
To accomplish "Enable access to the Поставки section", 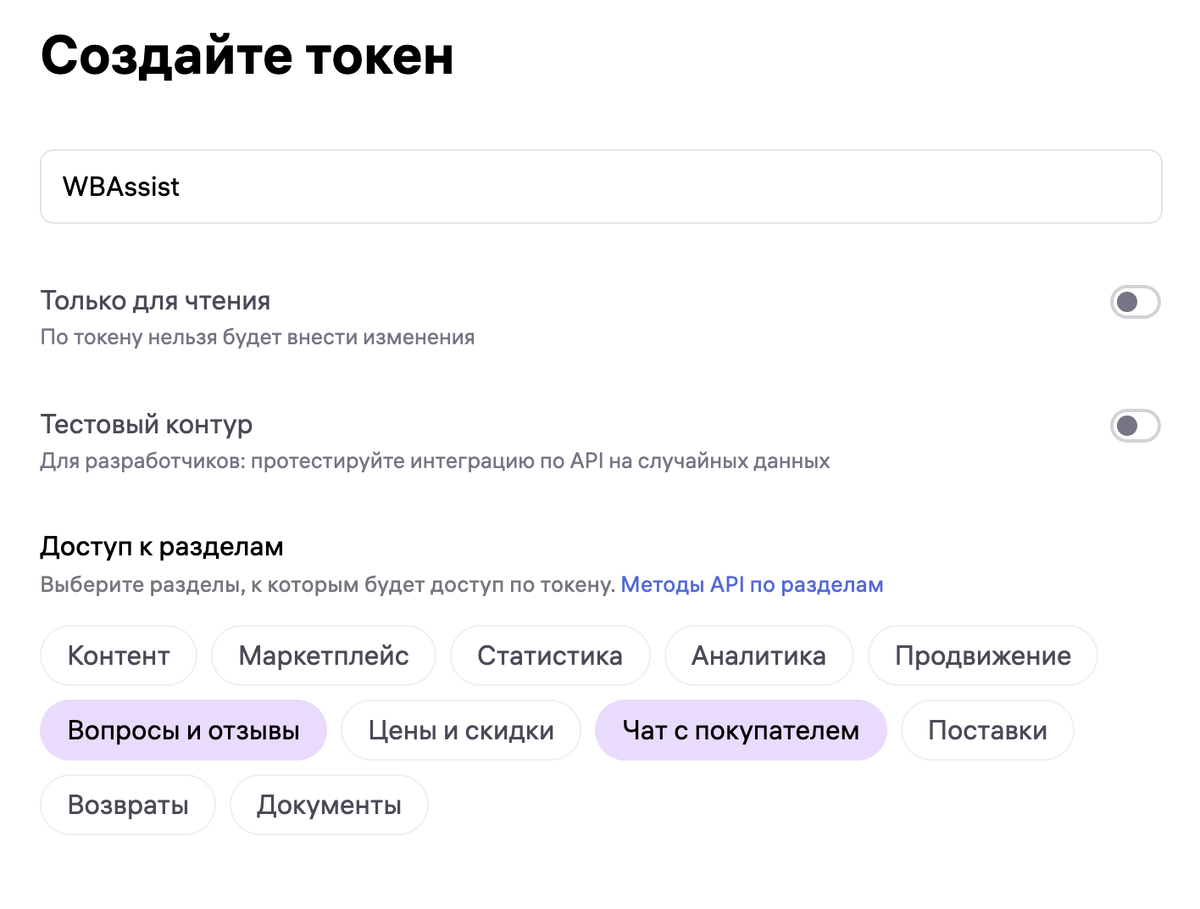I will click(988, 730).
